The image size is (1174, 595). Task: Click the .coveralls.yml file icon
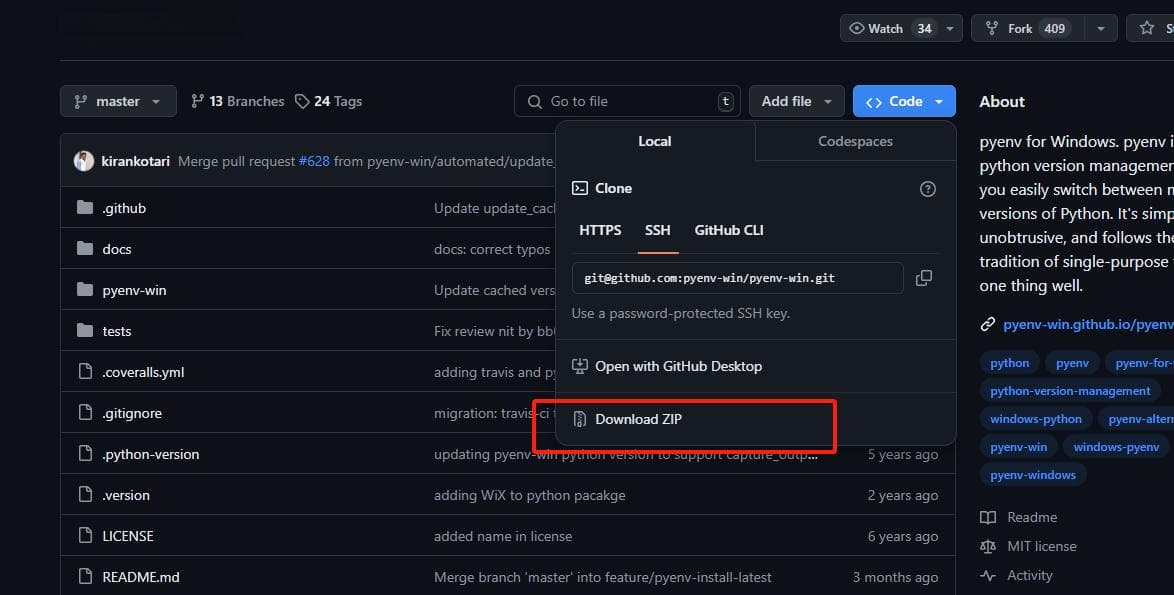[x=85, y=372]
